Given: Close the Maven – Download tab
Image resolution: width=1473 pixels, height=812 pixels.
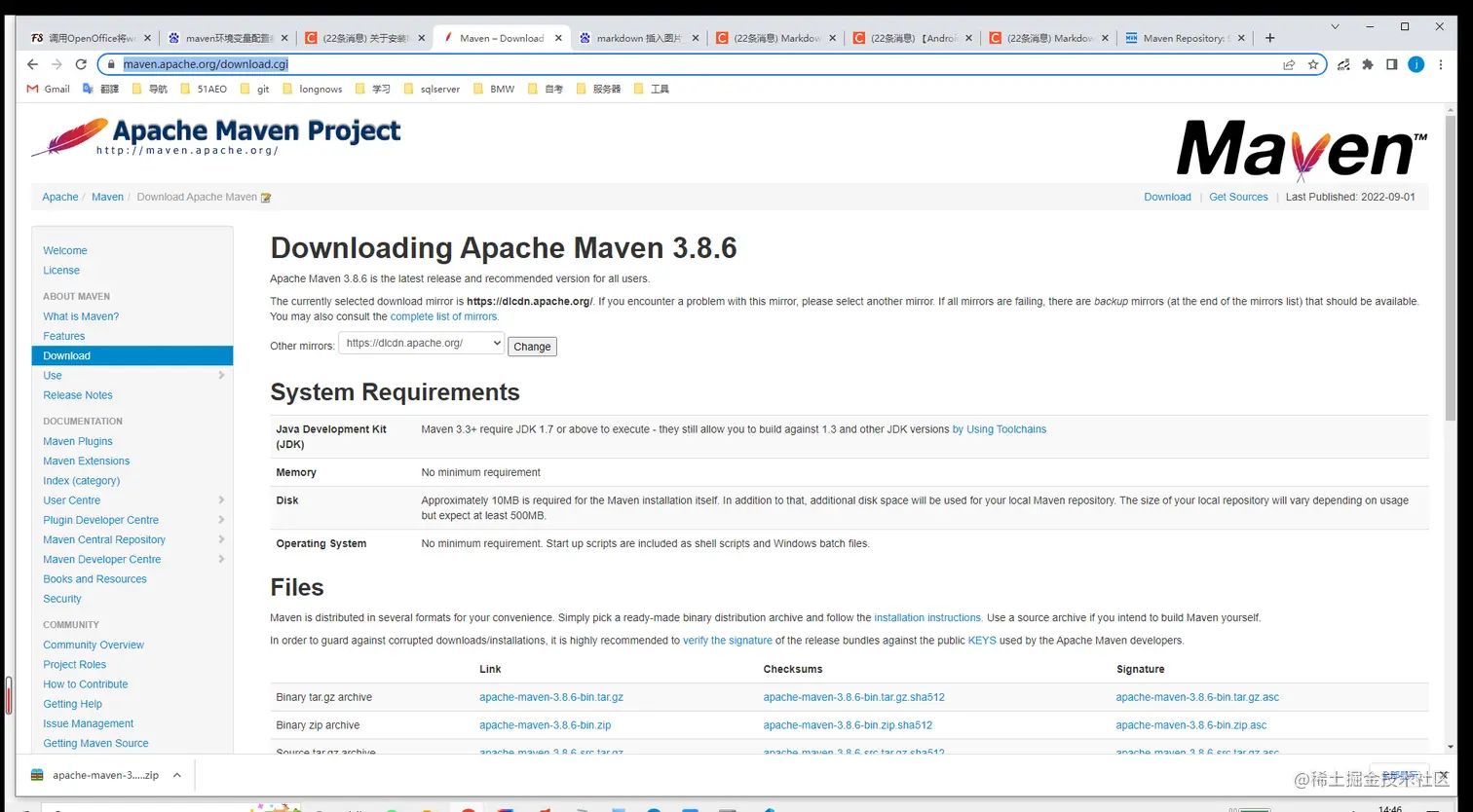Looking at the screenshot, I should pos(559,38).
